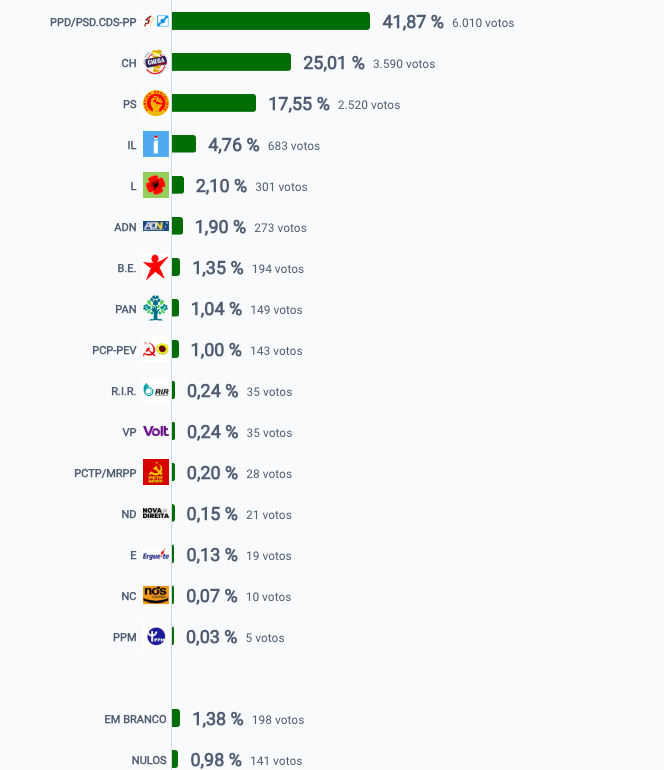This screenshot has height=770, width=664.
Task: Click the PPD/PSD.CDS-PP green result bar
Action: point(271,21)
